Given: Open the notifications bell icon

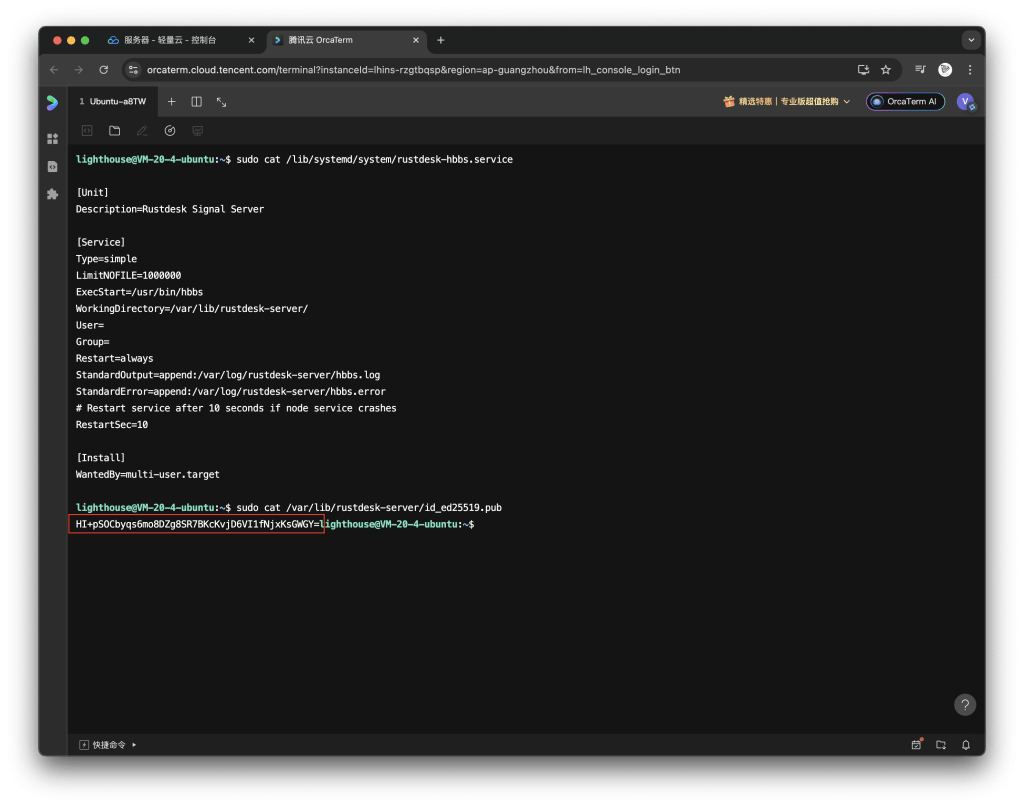Looking at the screenshot, I should [x=966, y=745].
